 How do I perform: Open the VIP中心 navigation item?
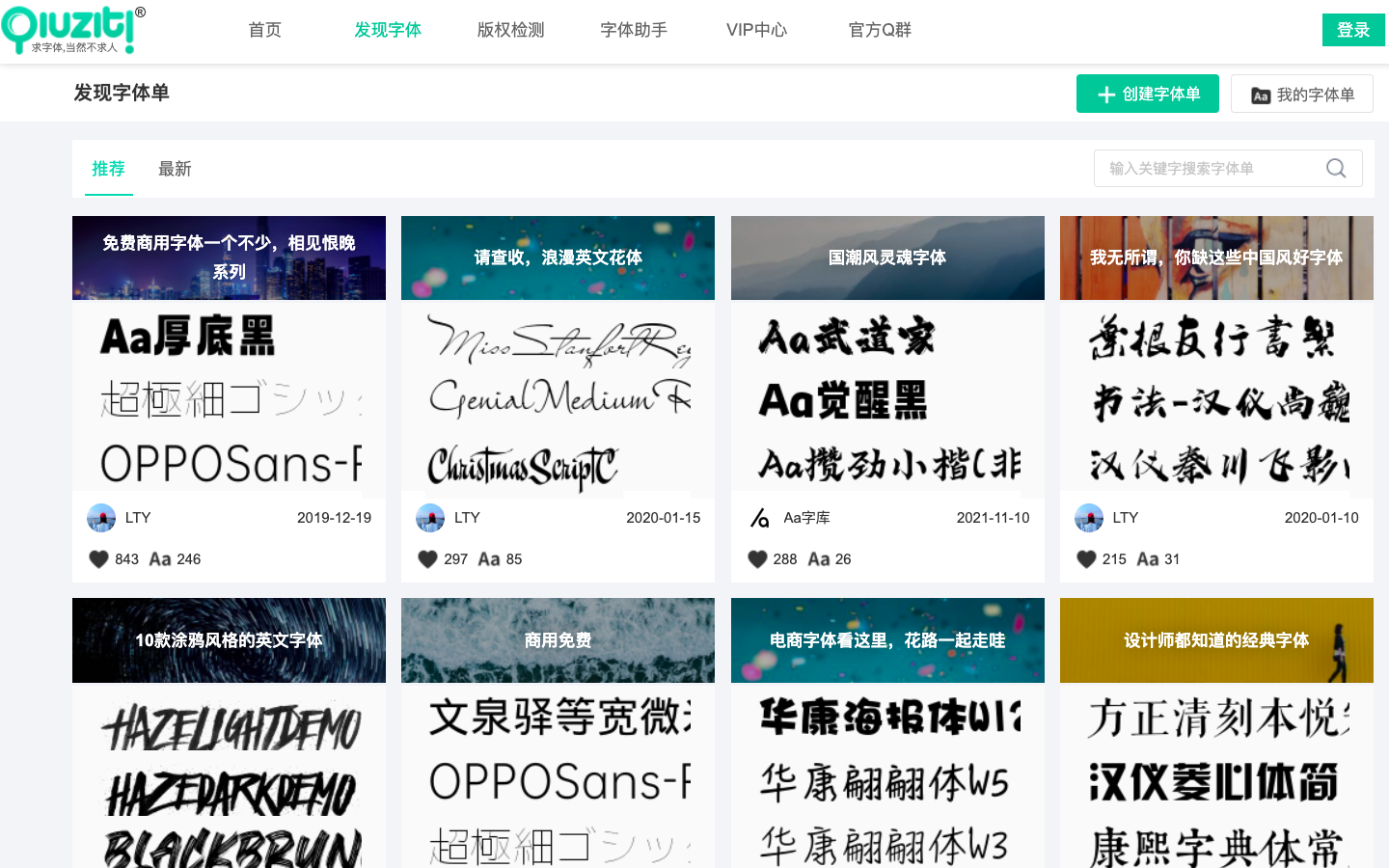click(756, 30)
